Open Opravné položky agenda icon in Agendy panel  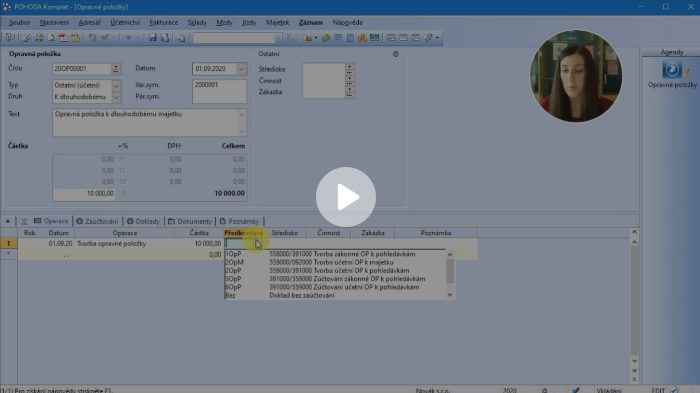672,70
